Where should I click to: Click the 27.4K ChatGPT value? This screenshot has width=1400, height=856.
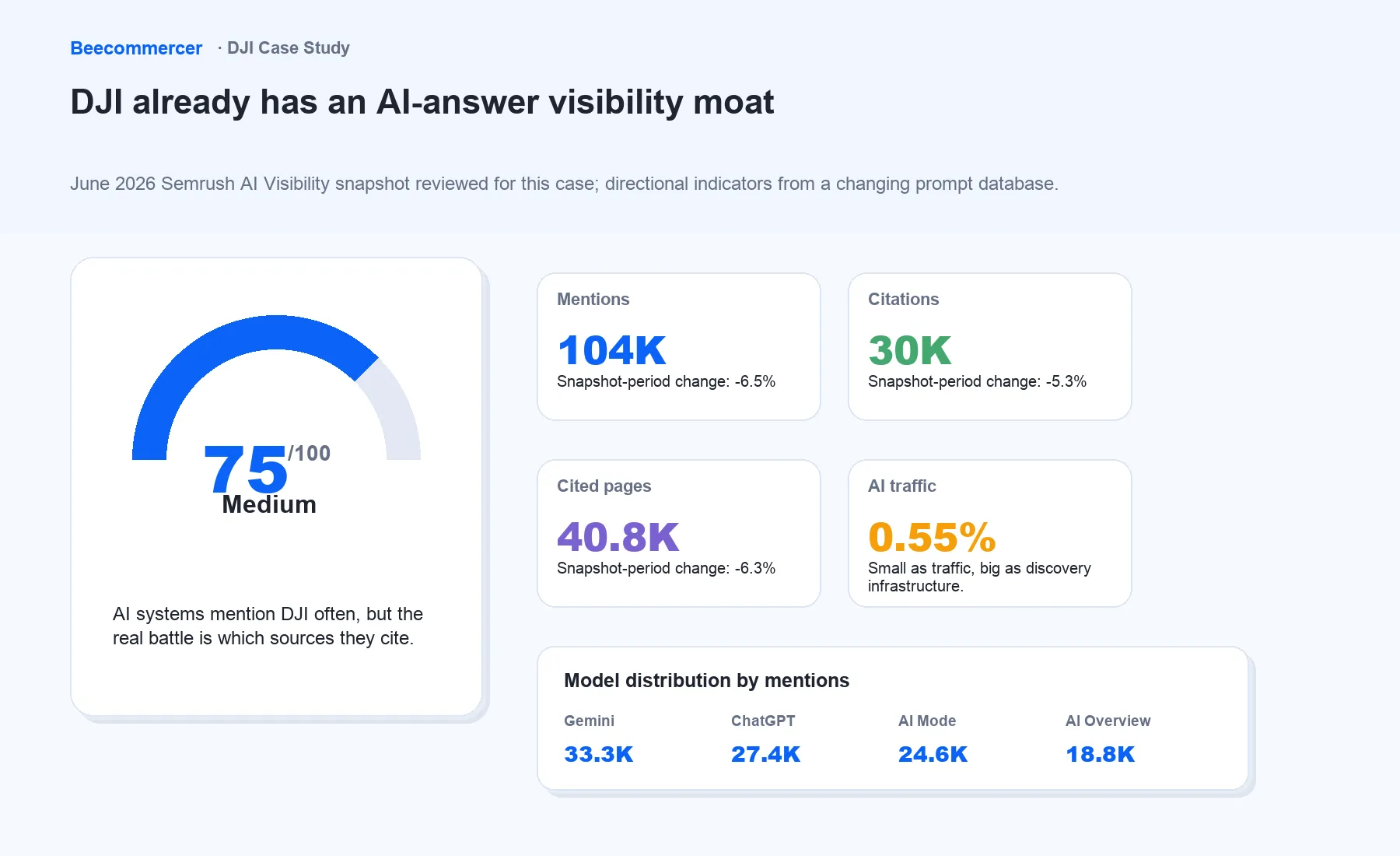point(766,754)
